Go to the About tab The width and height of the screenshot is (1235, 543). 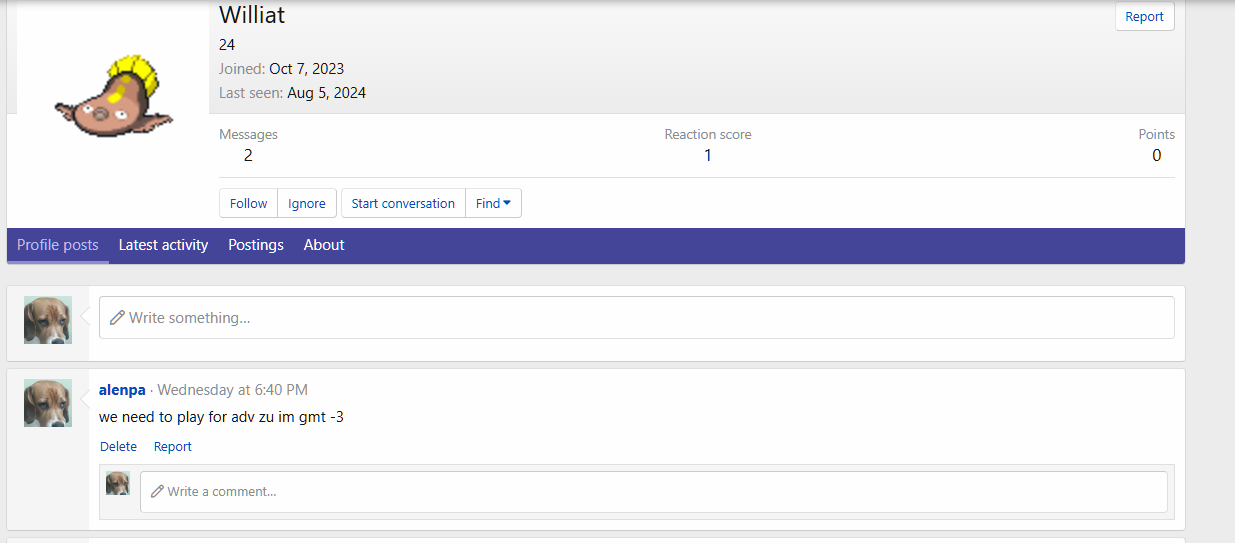tap(324, 245)
